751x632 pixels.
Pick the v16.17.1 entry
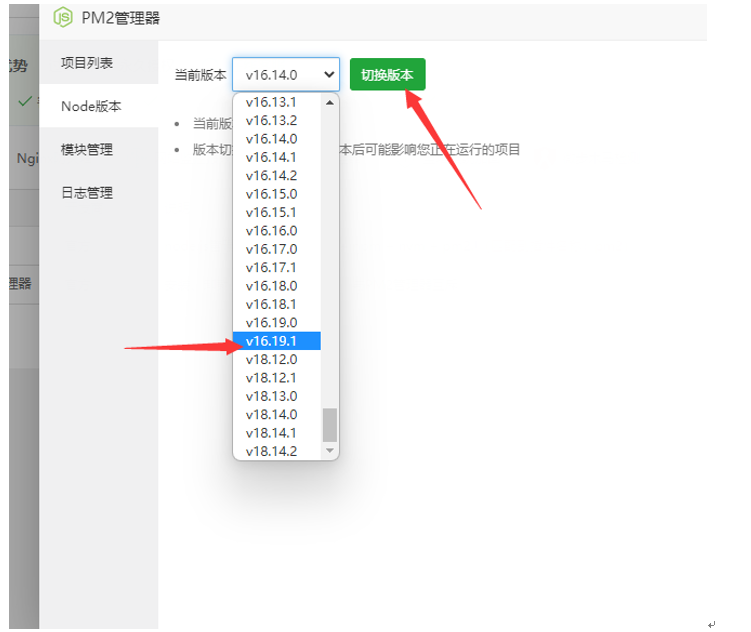[277, 267]
